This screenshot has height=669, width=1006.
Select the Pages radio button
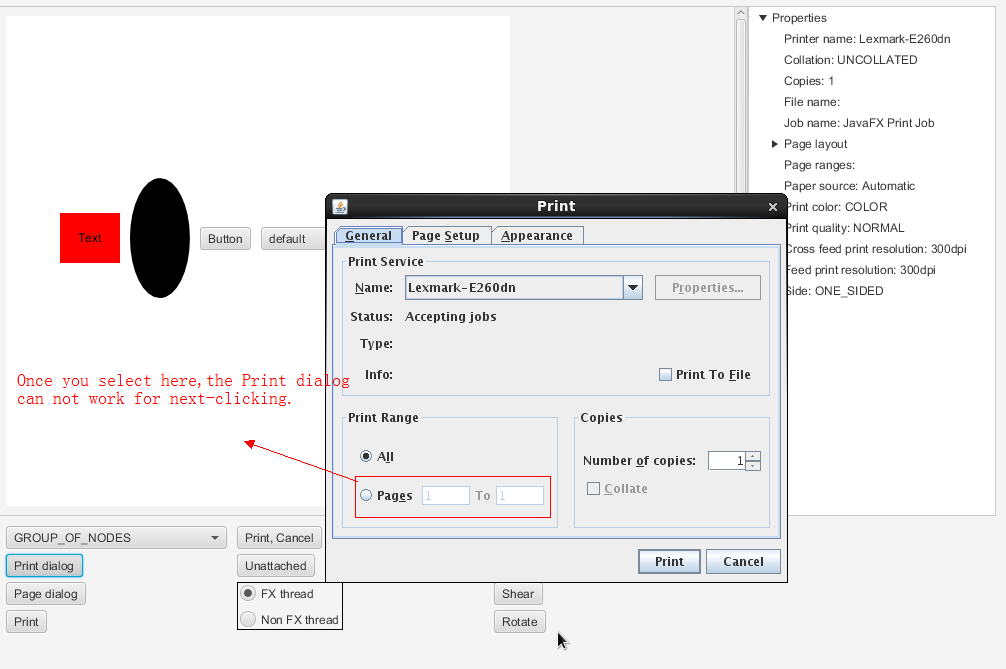(x=366, y=495)
